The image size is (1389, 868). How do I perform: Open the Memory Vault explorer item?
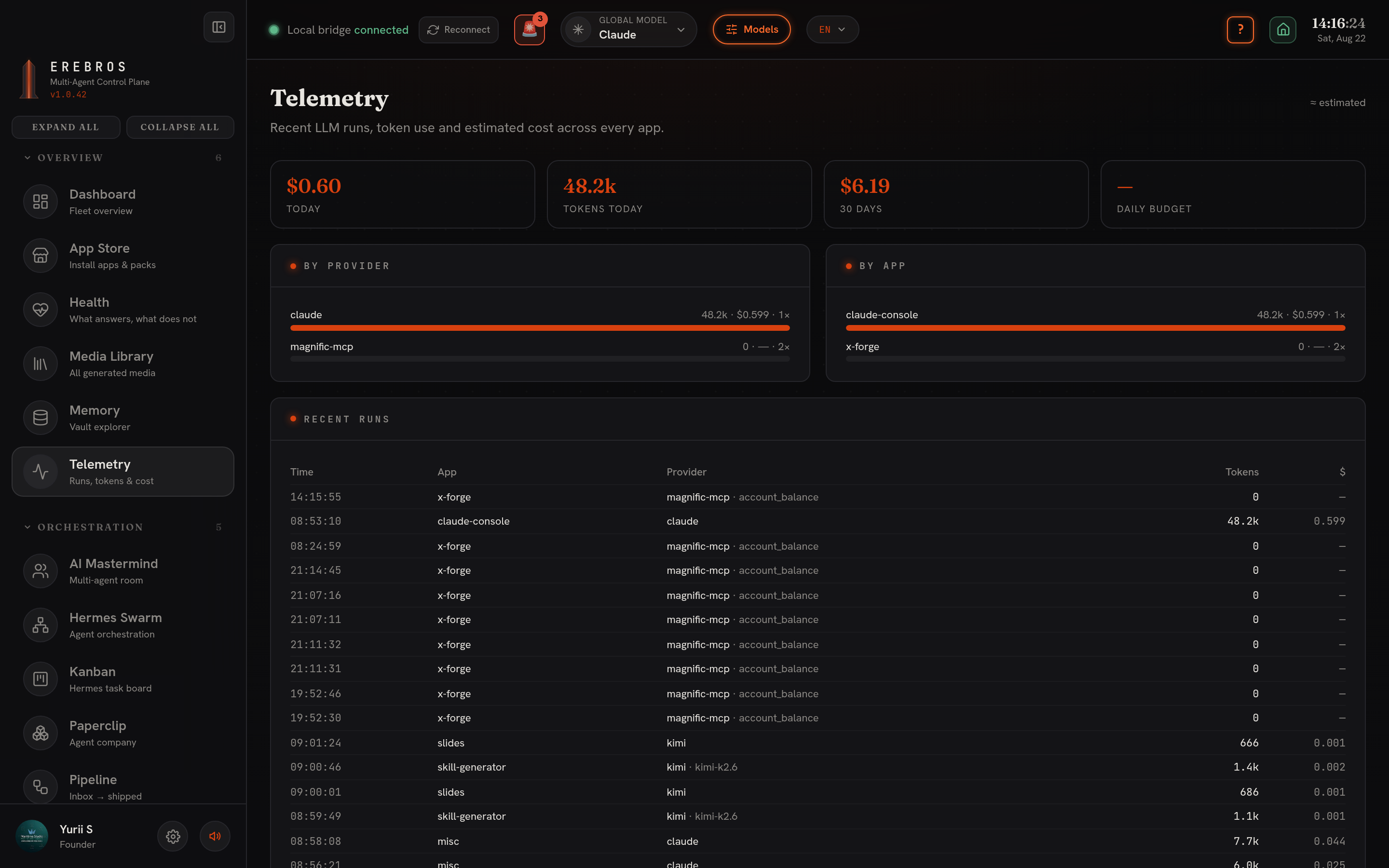123,417
